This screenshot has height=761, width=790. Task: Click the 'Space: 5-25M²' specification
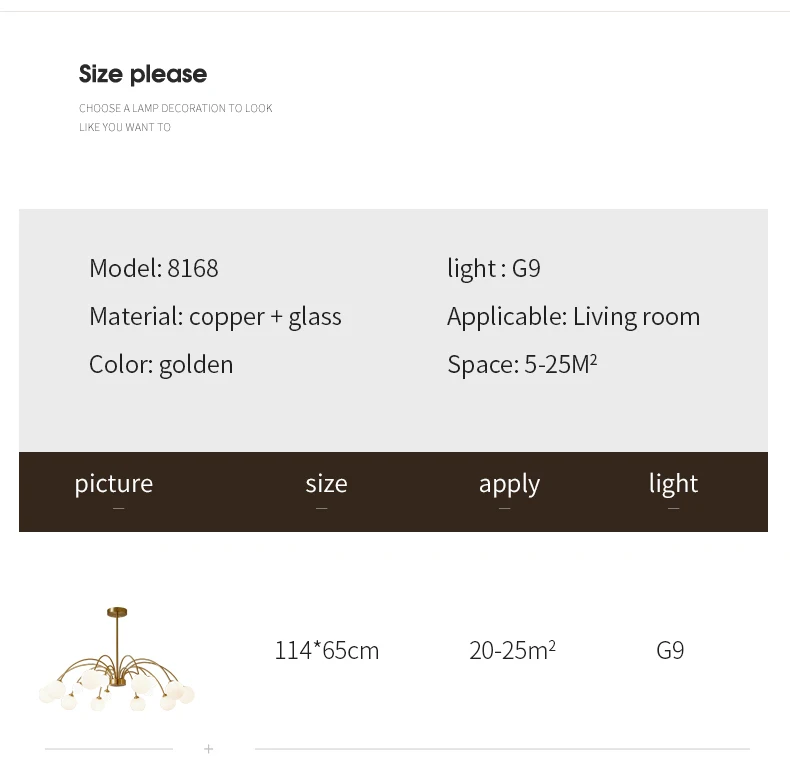[522, 364]
